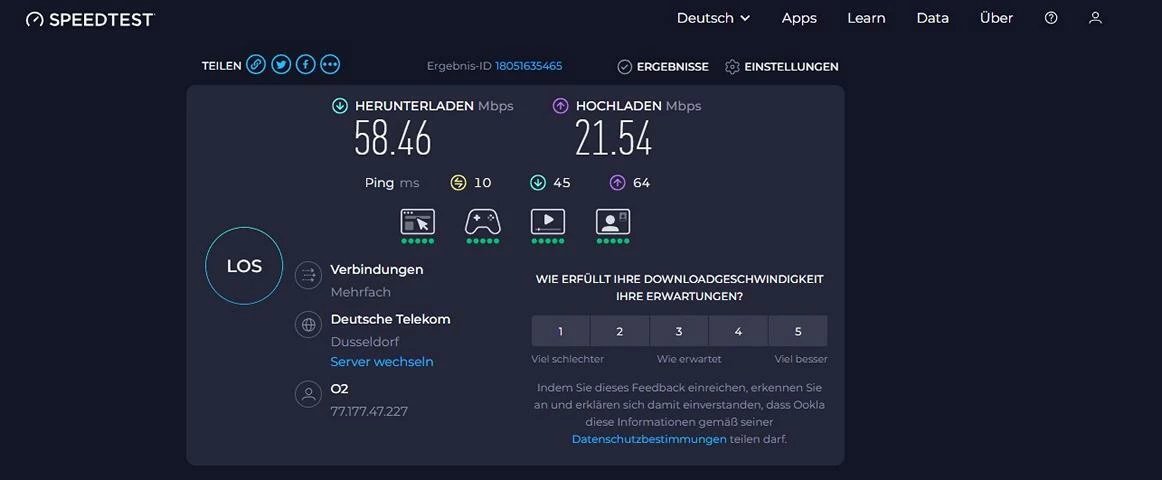Copy the result link via share icon
The height and width of the screenshot is (480, 1162).
point(256,65)
